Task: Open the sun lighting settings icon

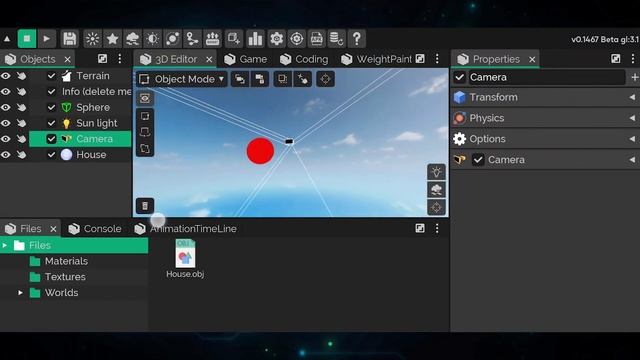Action: pos(92,39)
